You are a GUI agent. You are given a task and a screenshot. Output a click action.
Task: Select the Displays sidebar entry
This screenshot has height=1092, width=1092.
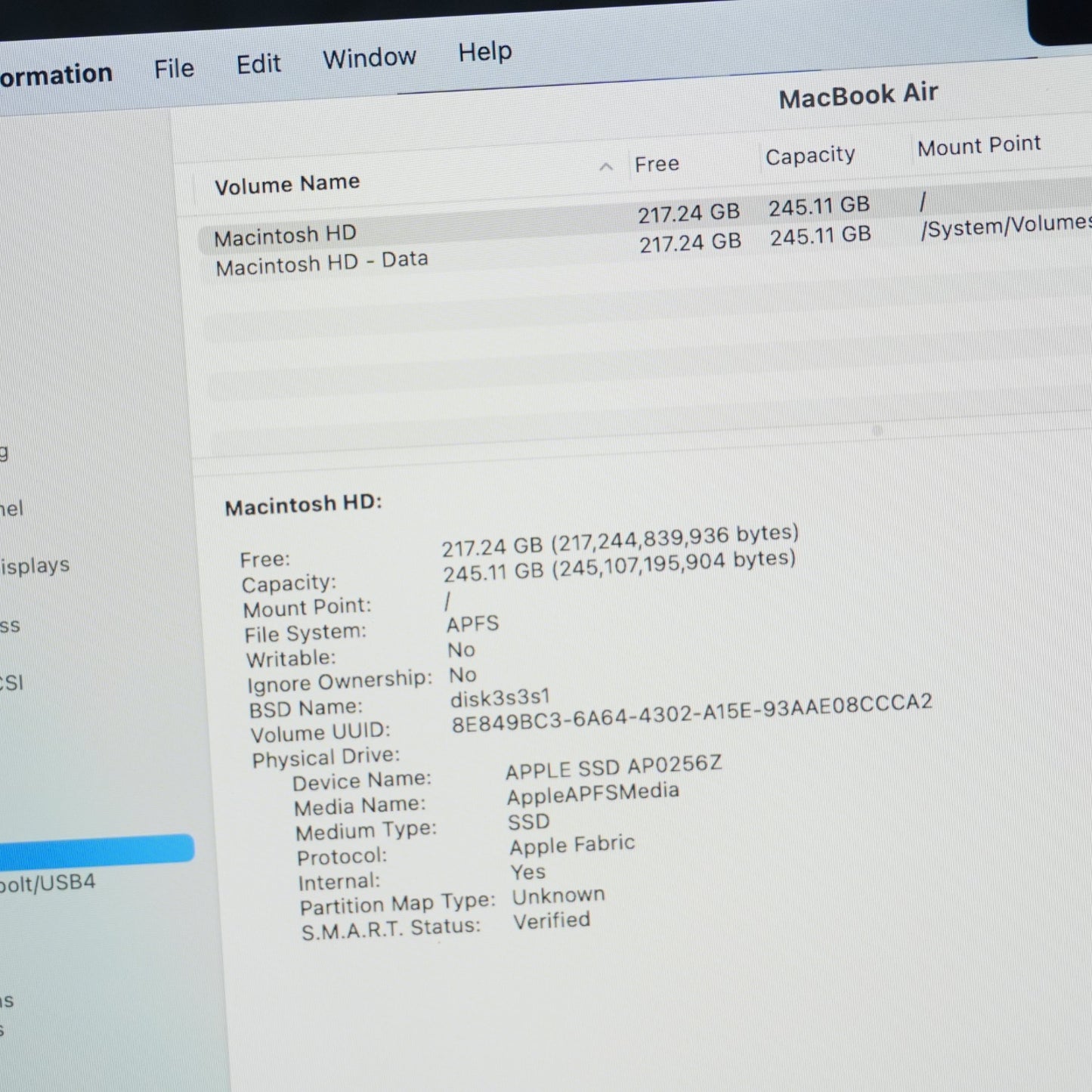coord(35,565)
